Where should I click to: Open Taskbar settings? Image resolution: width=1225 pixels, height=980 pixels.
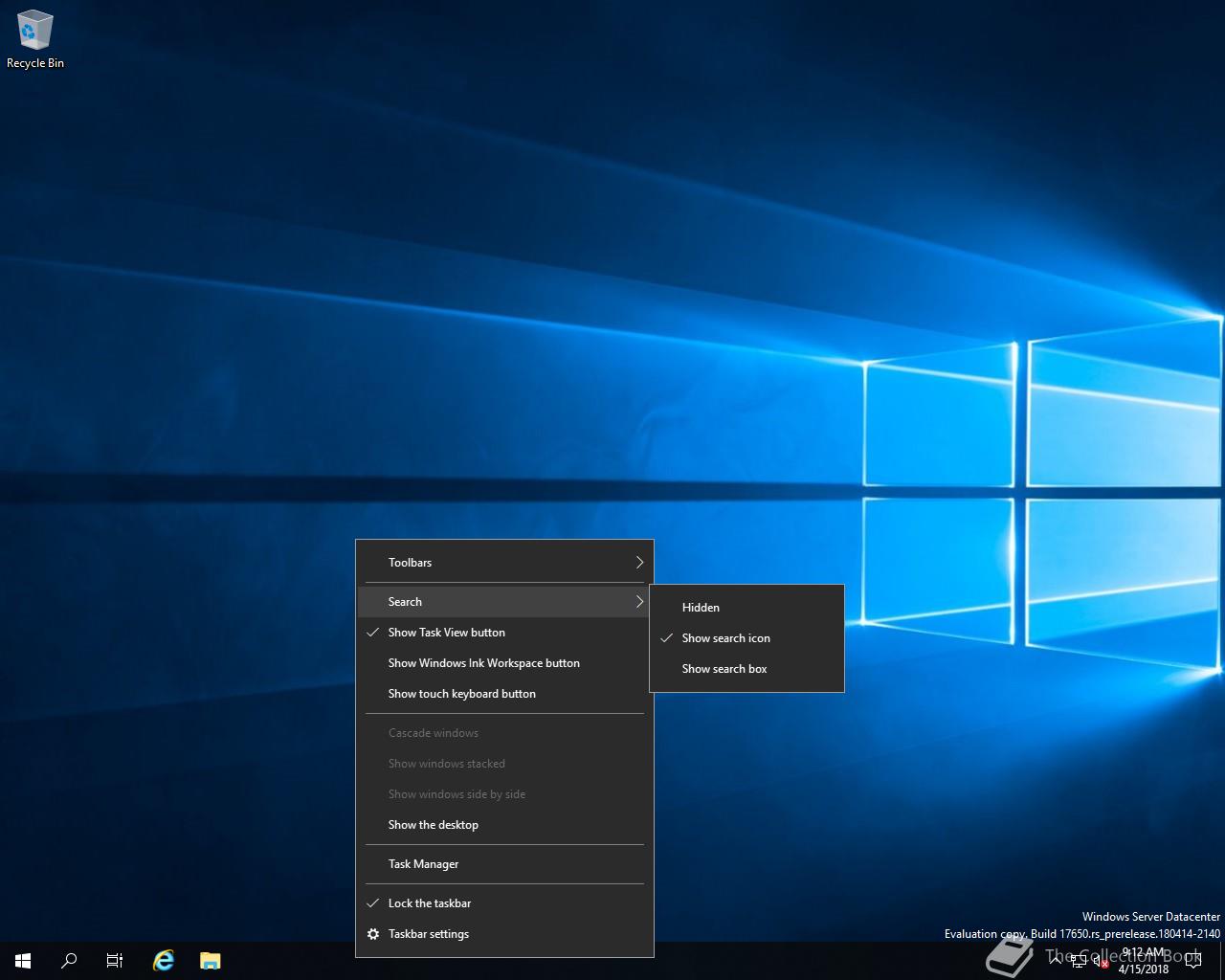(x=504, y=934)
